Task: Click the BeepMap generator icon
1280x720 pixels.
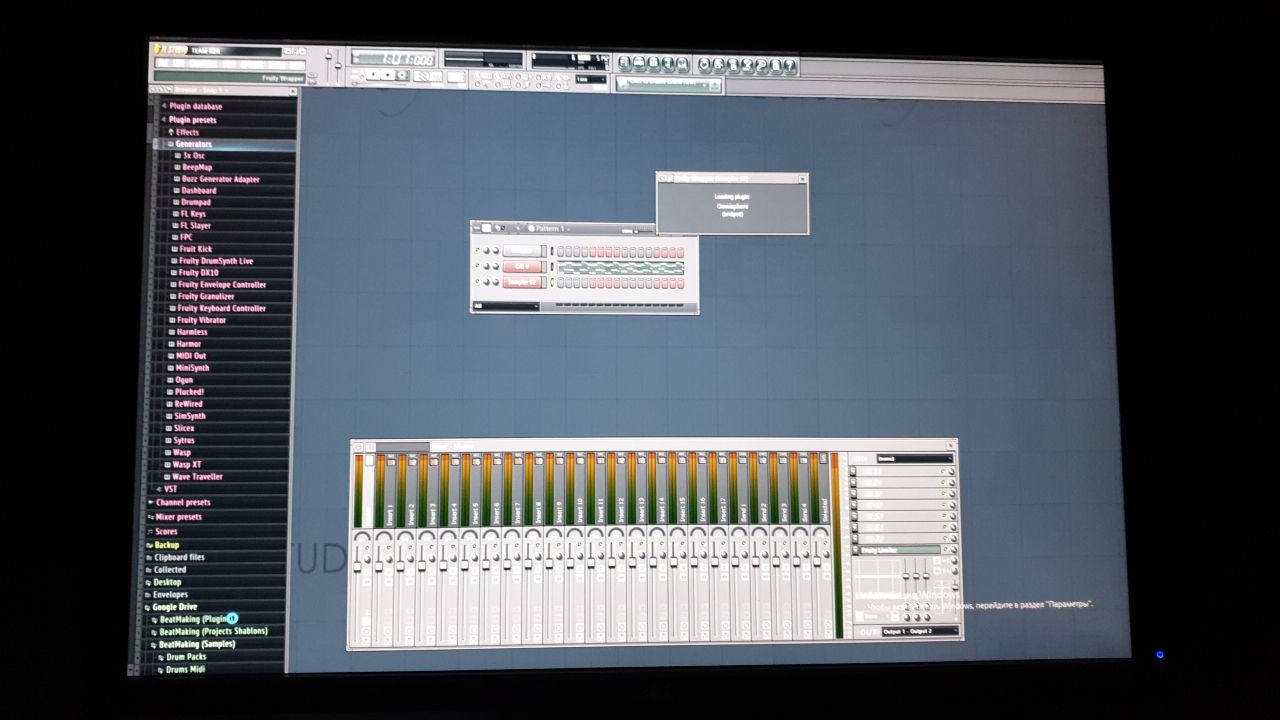Action: tap(177, 167)
